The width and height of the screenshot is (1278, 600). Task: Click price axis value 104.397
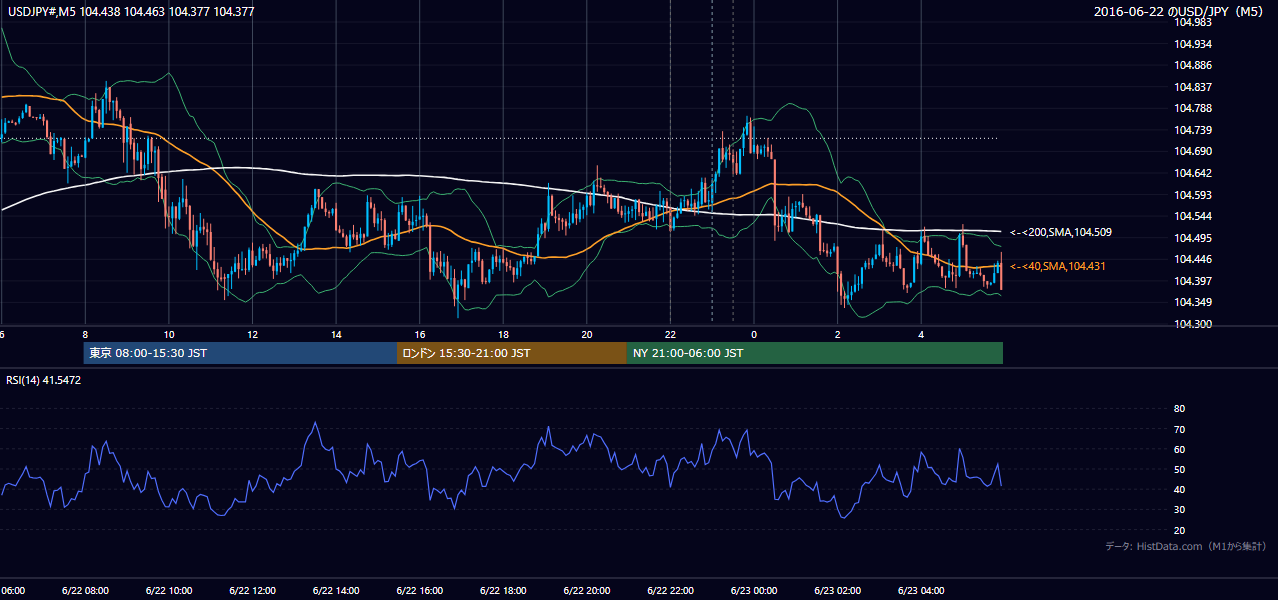[1193, 281]
